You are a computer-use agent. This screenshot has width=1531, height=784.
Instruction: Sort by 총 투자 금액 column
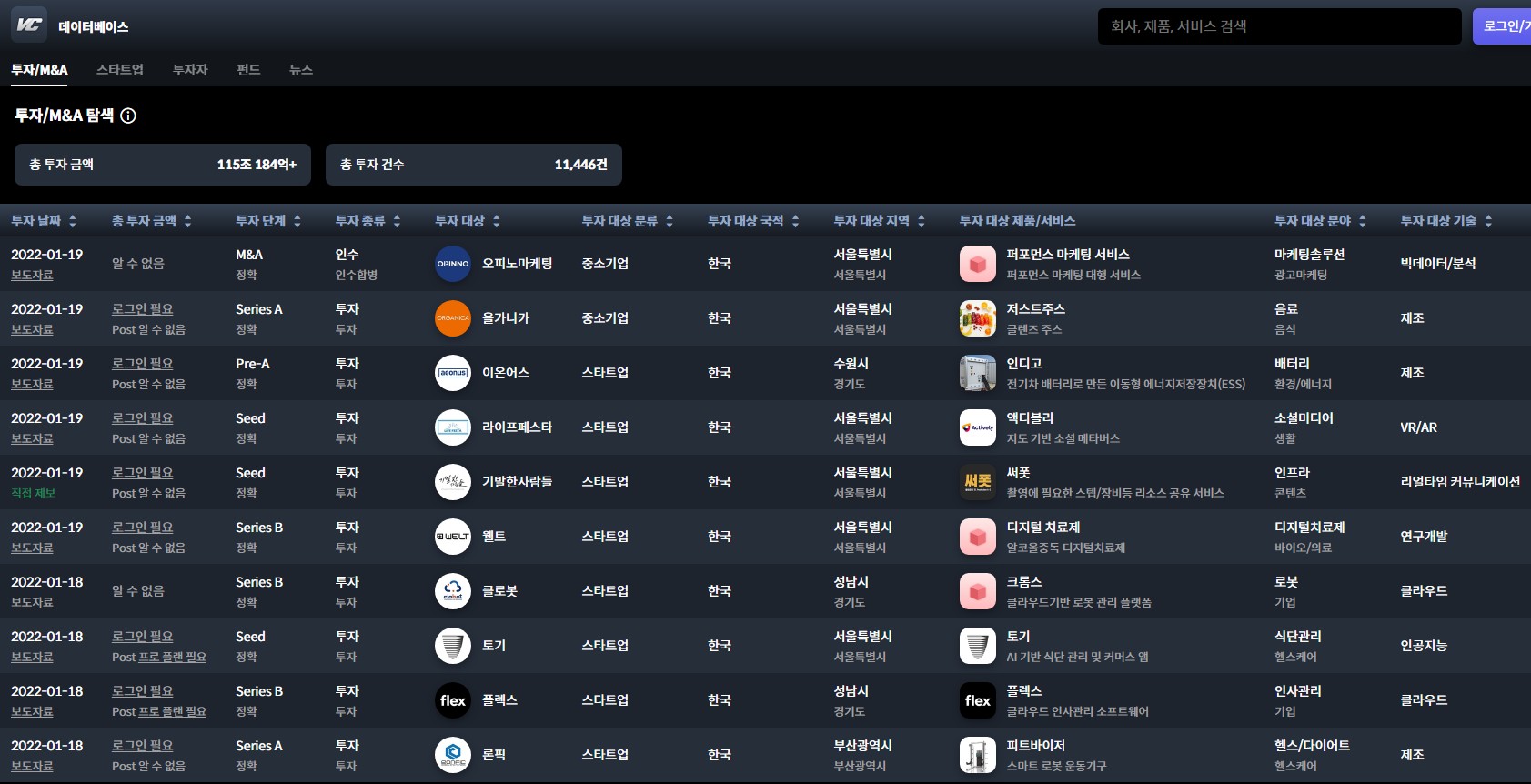(151, 221)
